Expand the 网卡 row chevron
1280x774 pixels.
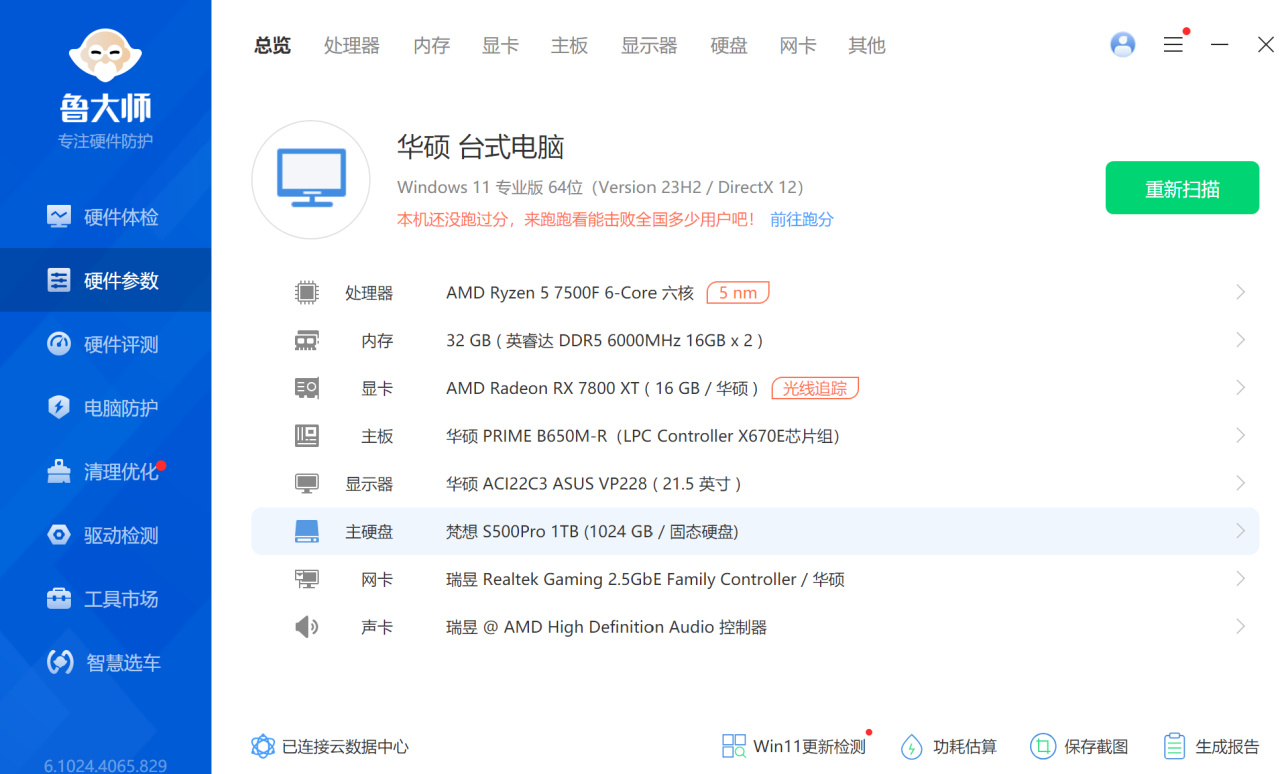coord(1240,579)
